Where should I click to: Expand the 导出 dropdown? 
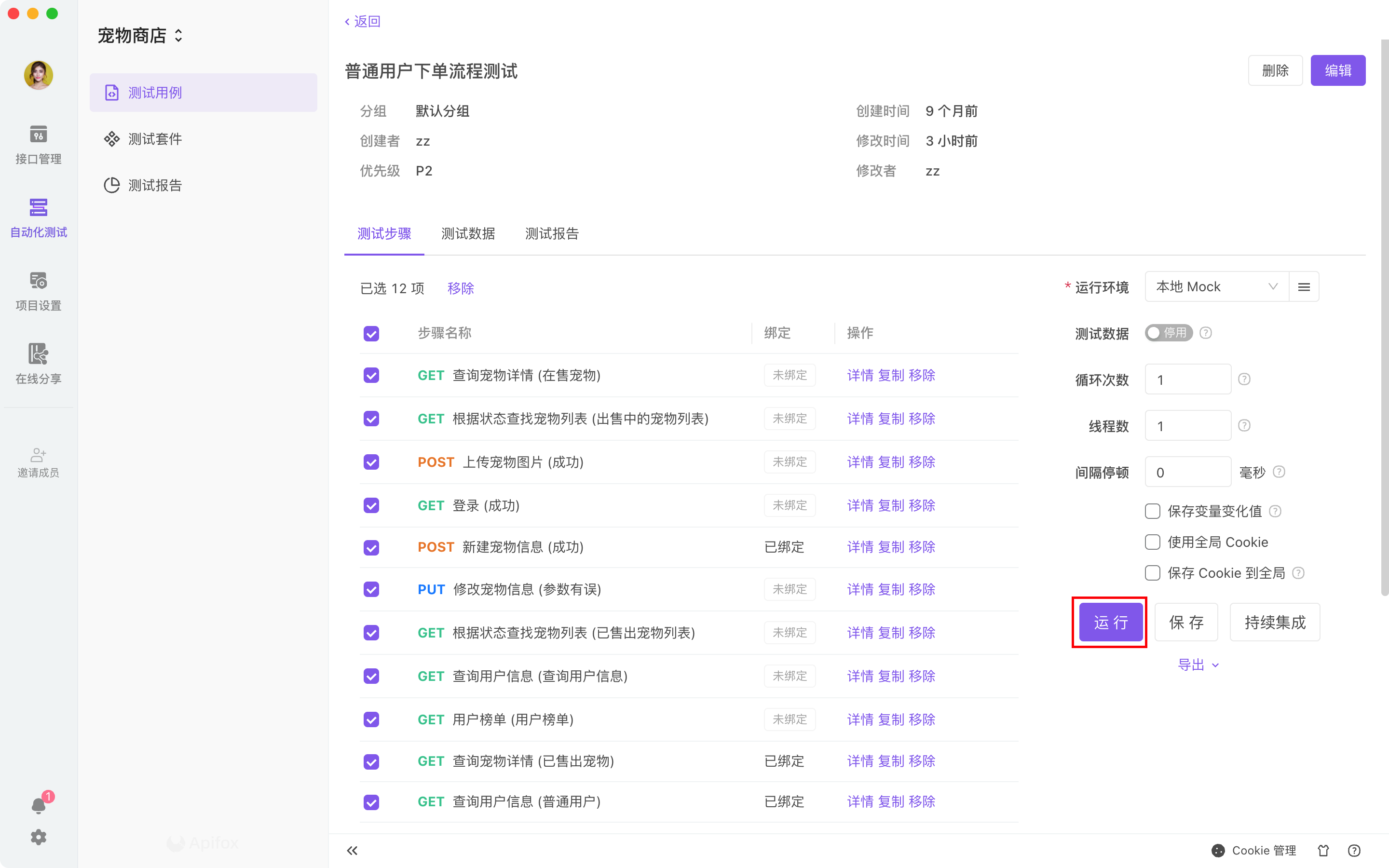click(1198, 665)
